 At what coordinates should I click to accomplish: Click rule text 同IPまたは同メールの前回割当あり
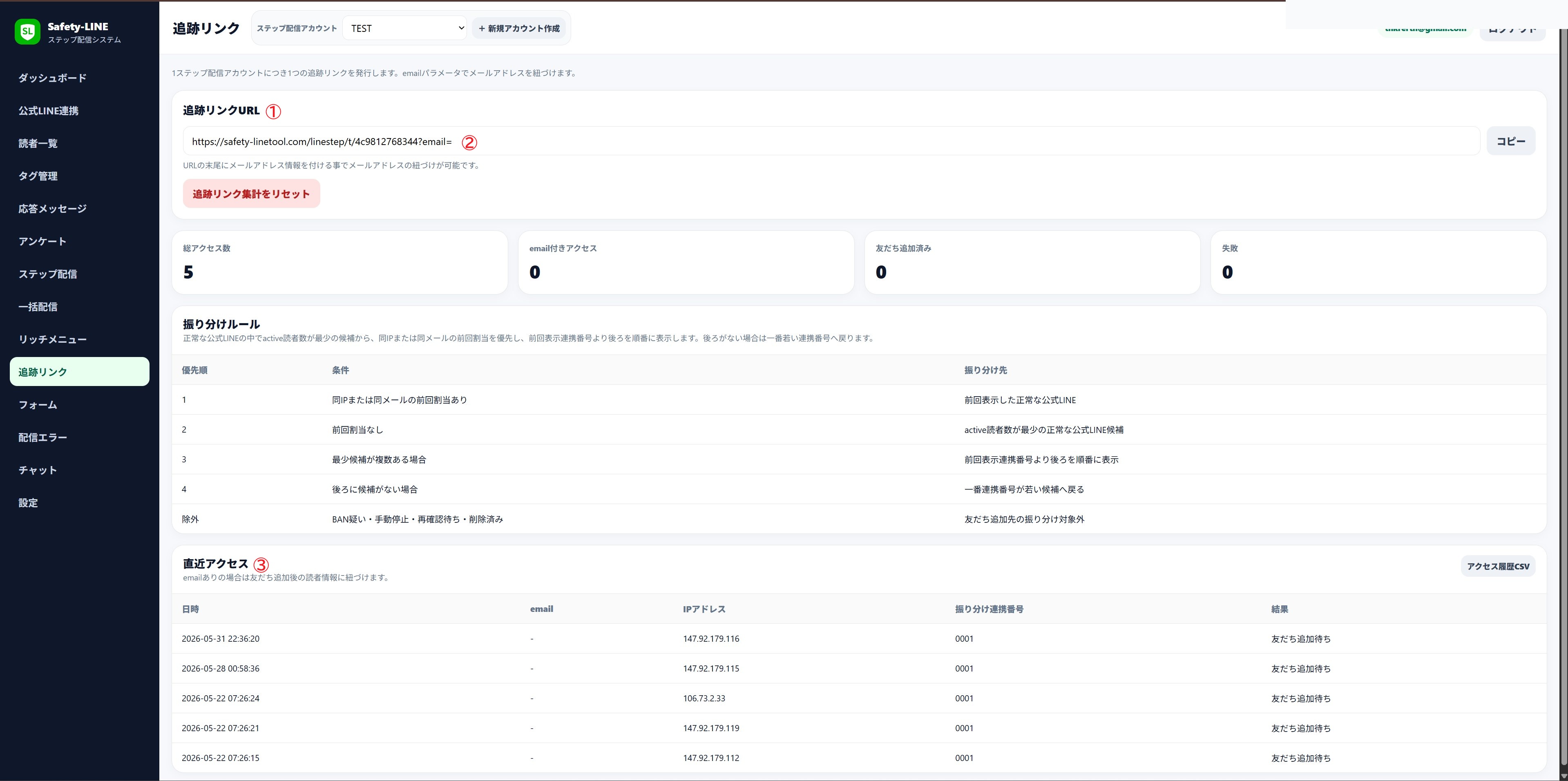point(399,400)
